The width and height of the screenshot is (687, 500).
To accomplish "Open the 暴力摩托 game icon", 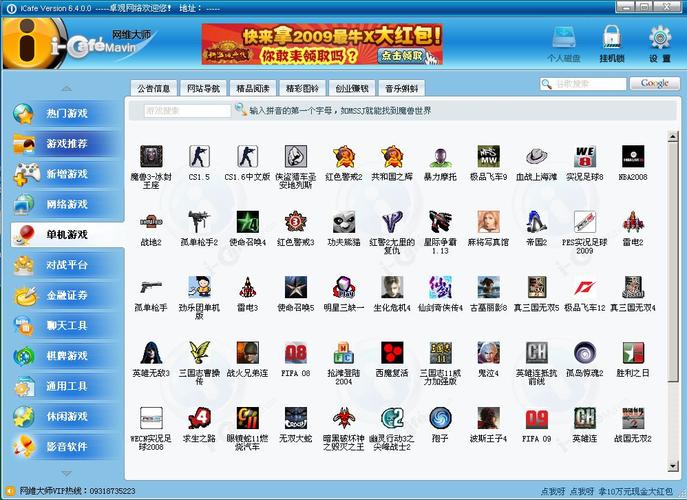I will pos(440,156).
